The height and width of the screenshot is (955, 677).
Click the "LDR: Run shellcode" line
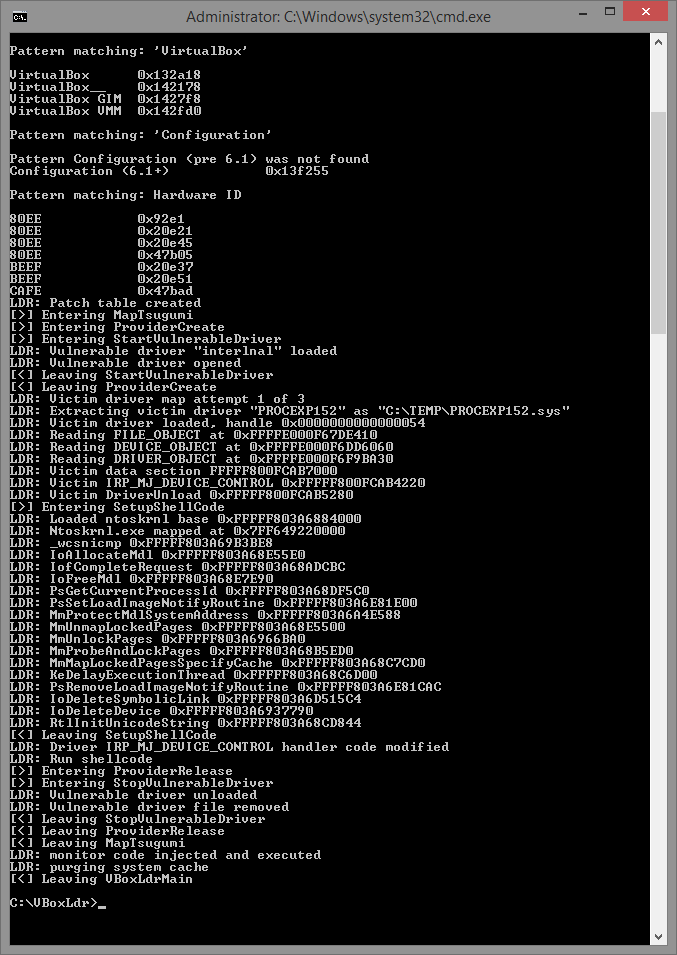click(x=81, y=759)
